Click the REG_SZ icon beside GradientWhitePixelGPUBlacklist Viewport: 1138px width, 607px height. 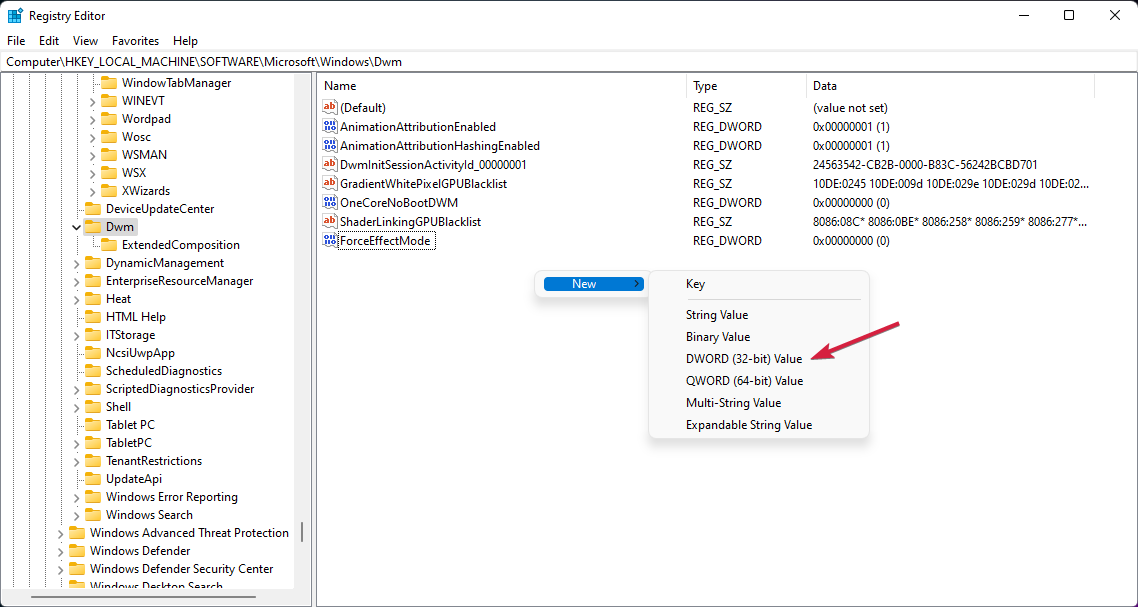pos(330,183)
